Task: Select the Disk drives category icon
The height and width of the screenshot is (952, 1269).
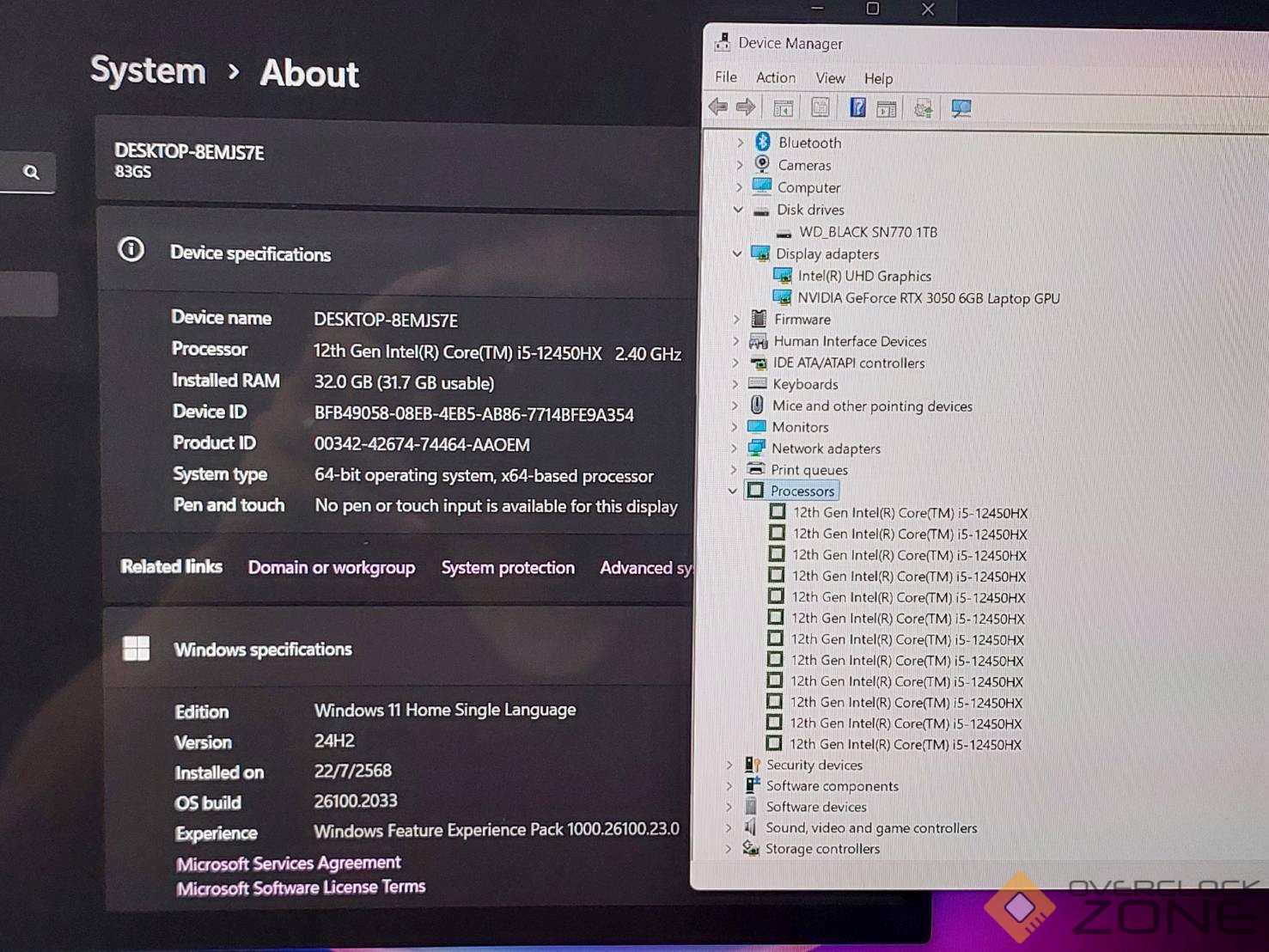Action: coord(760,210)
